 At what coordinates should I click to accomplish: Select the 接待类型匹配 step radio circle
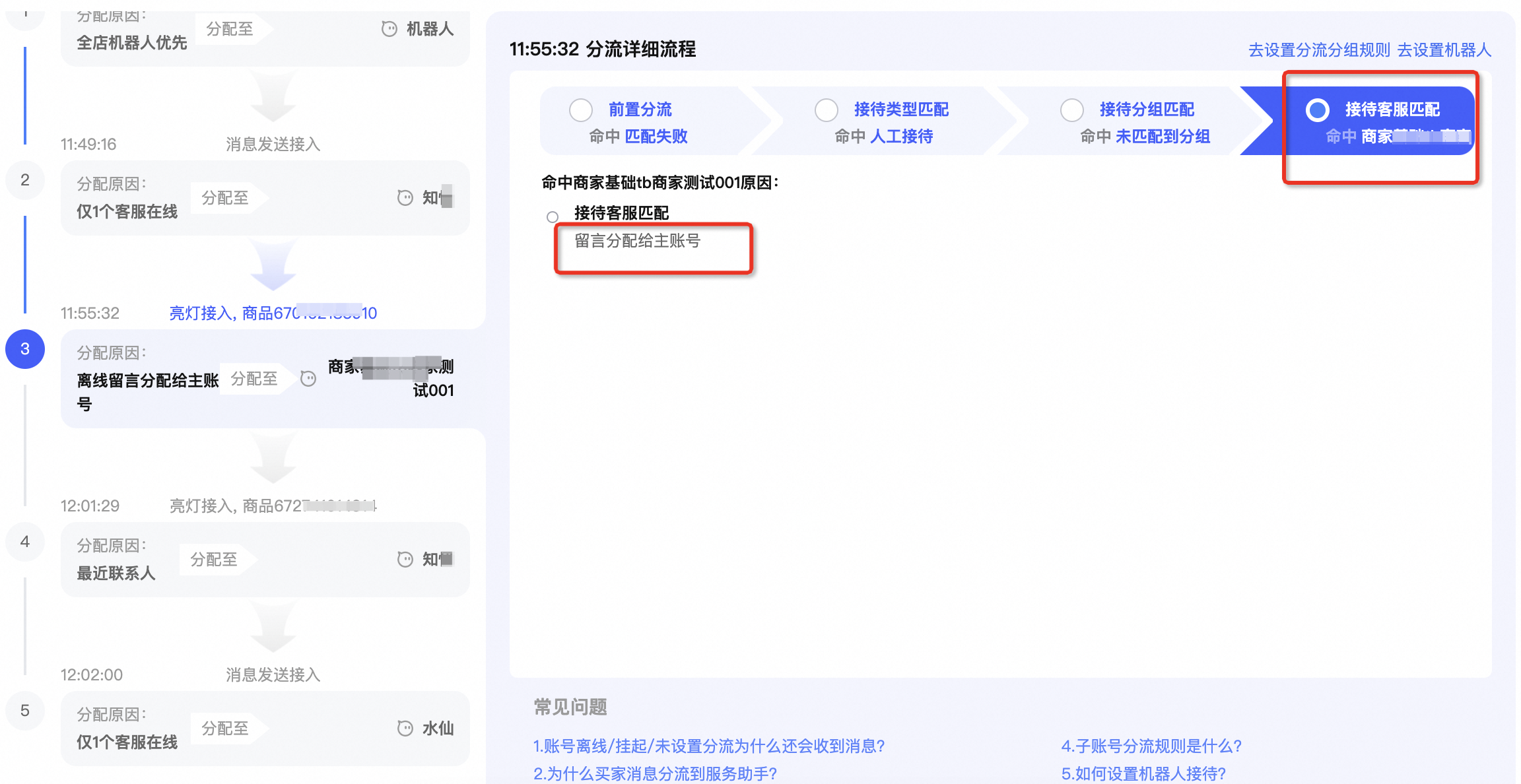827,110
